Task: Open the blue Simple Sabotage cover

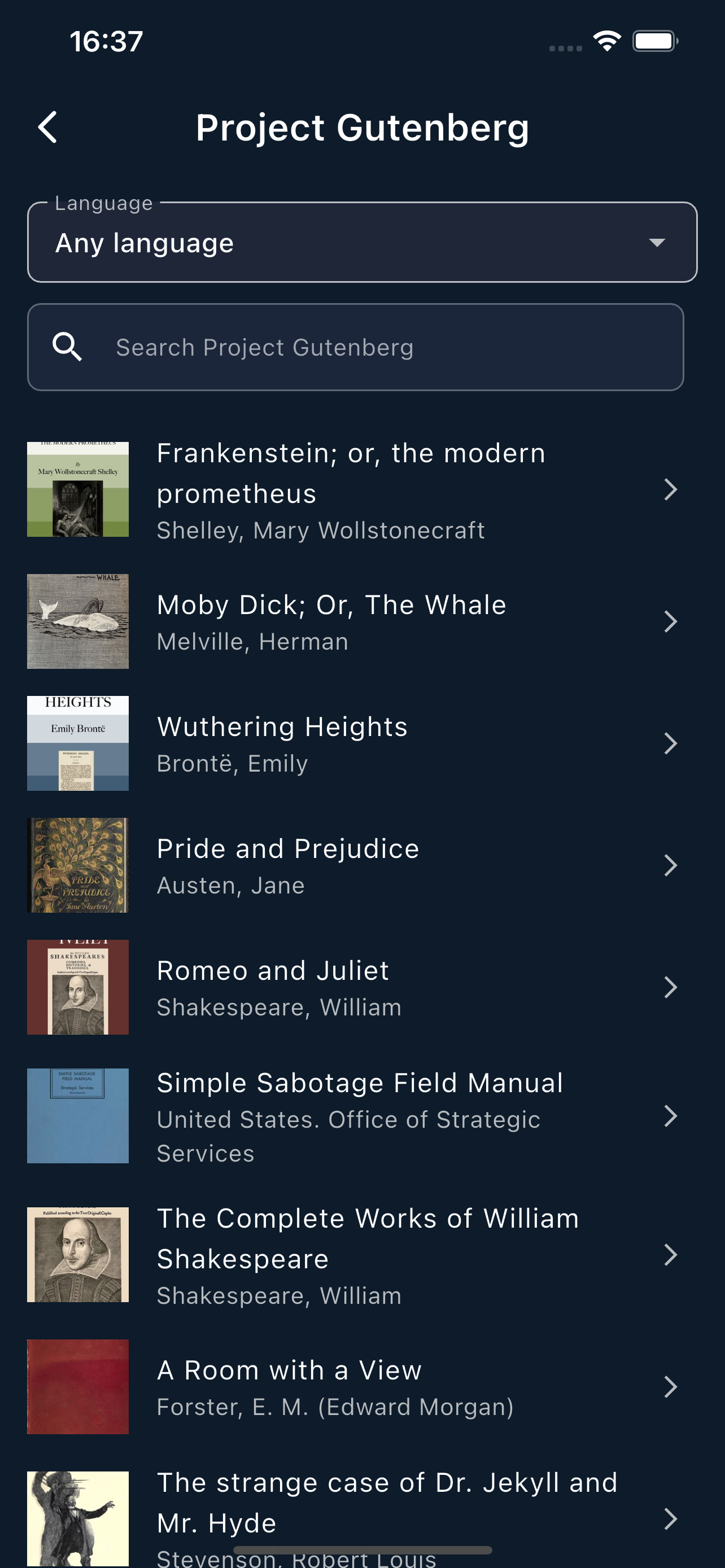Action: (78, 1116)
